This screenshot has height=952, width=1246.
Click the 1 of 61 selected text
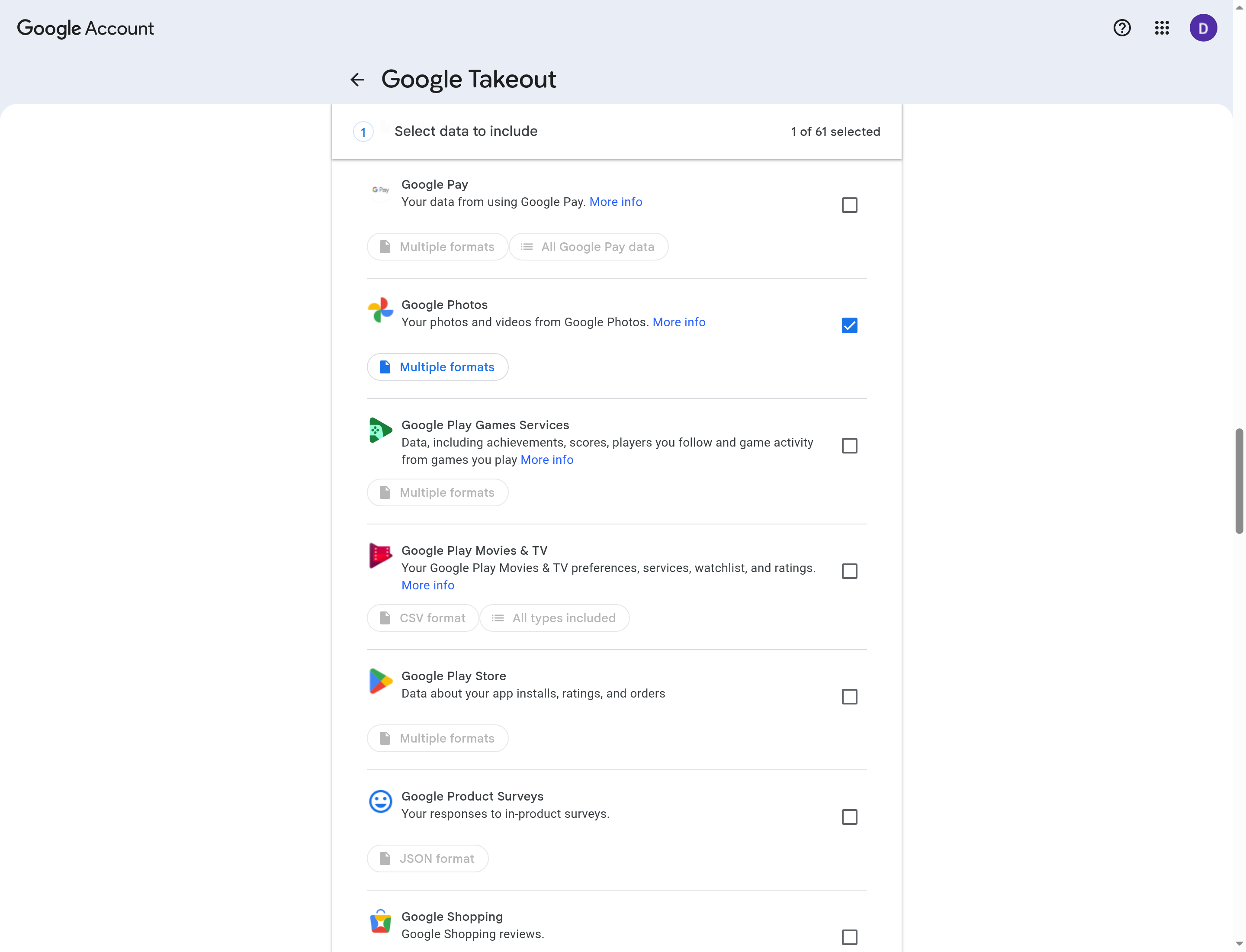[x=835, y=132]
